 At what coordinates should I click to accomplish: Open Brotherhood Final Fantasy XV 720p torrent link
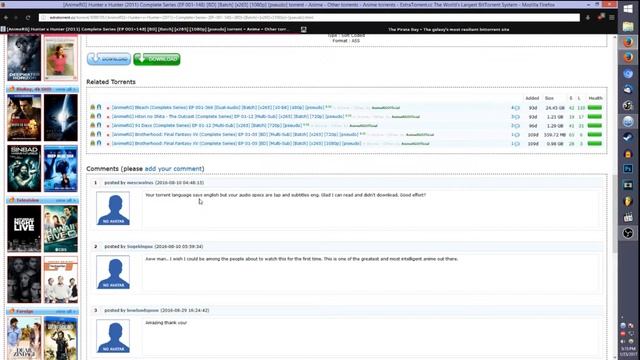(235, 135)
